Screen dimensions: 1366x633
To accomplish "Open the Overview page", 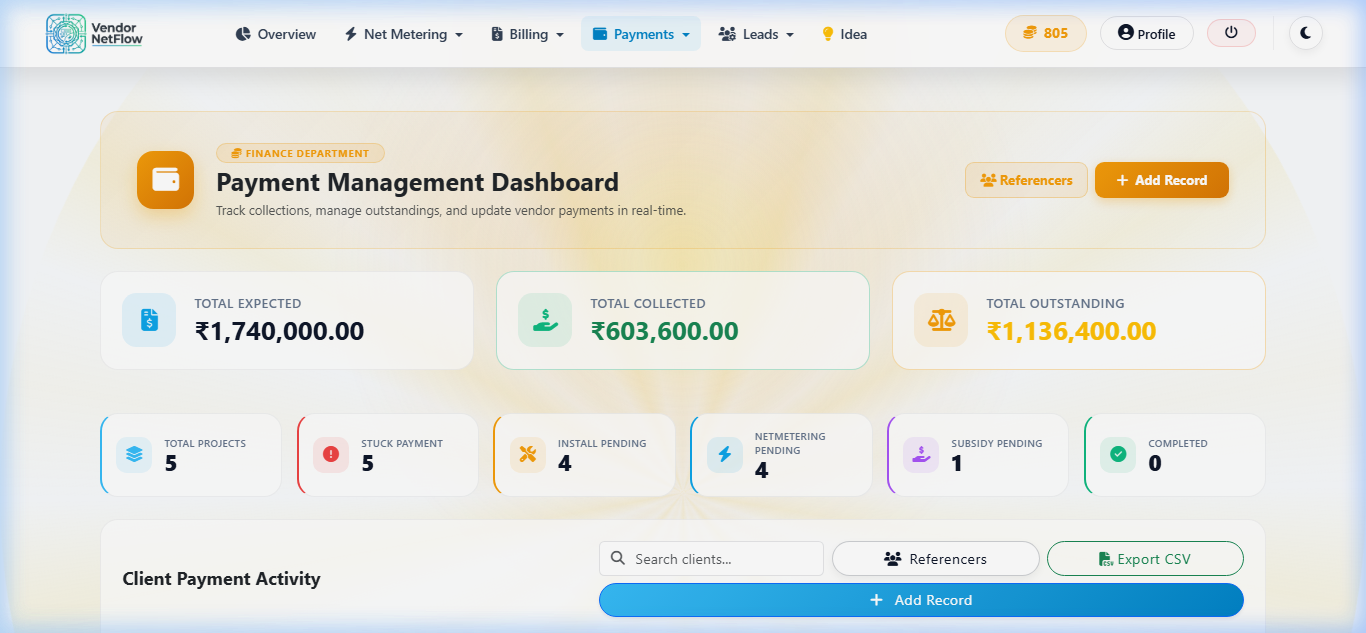I will pyautogui.click(x=276, y=34).
